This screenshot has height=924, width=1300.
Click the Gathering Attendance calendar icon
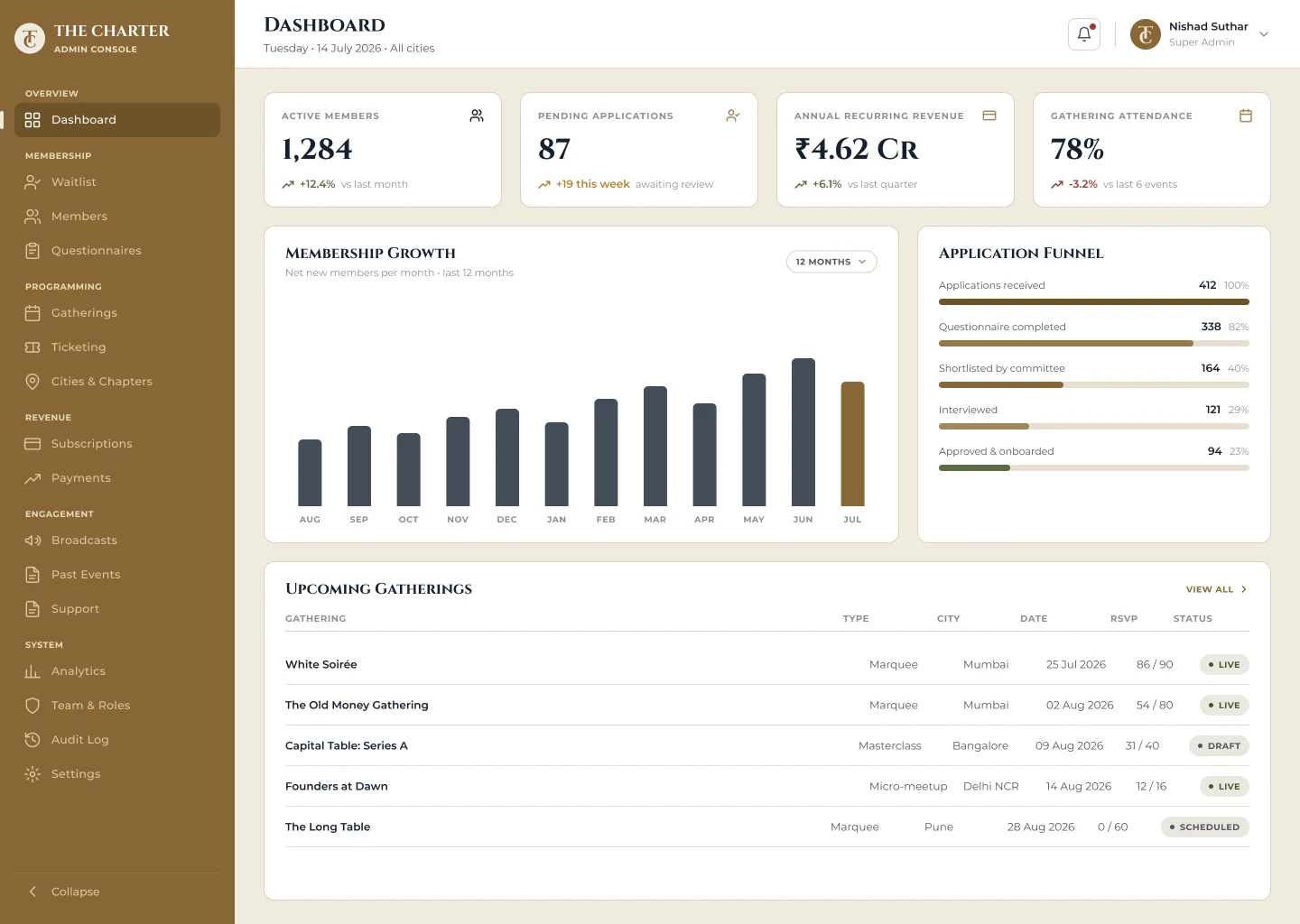(1246, 115)
